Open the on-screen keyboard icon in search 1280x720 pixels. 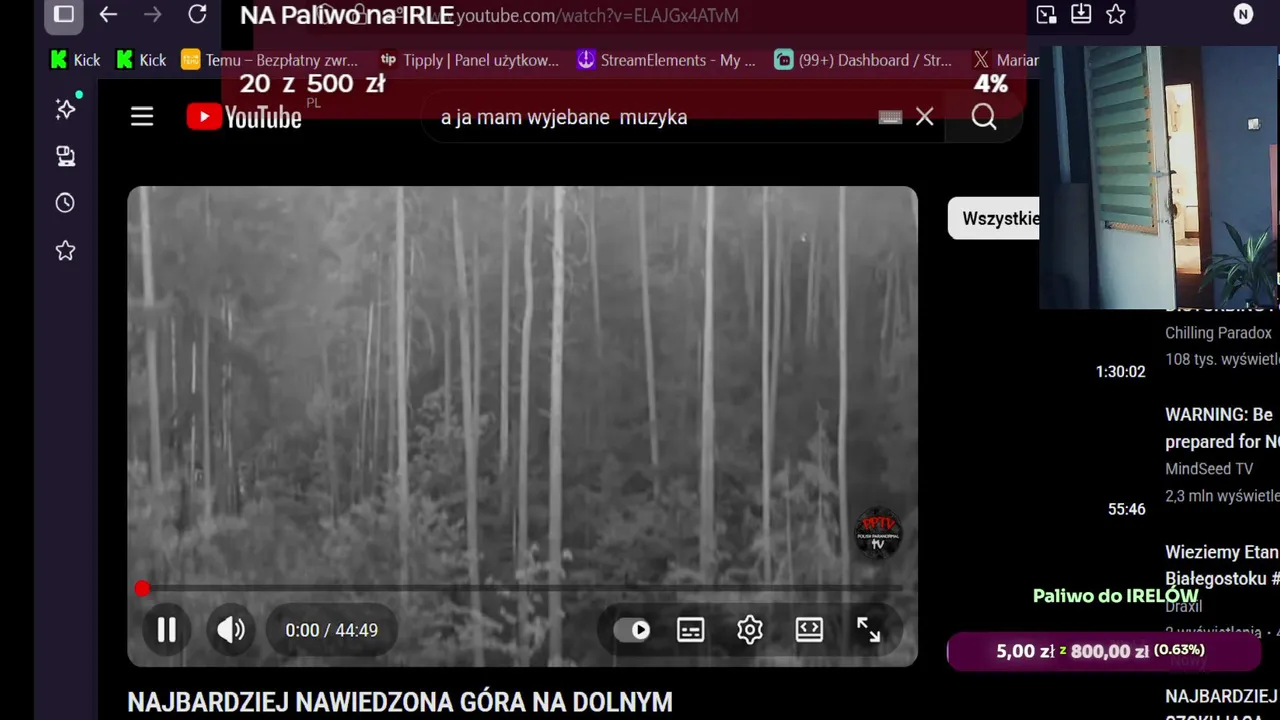tap(890, 117)
